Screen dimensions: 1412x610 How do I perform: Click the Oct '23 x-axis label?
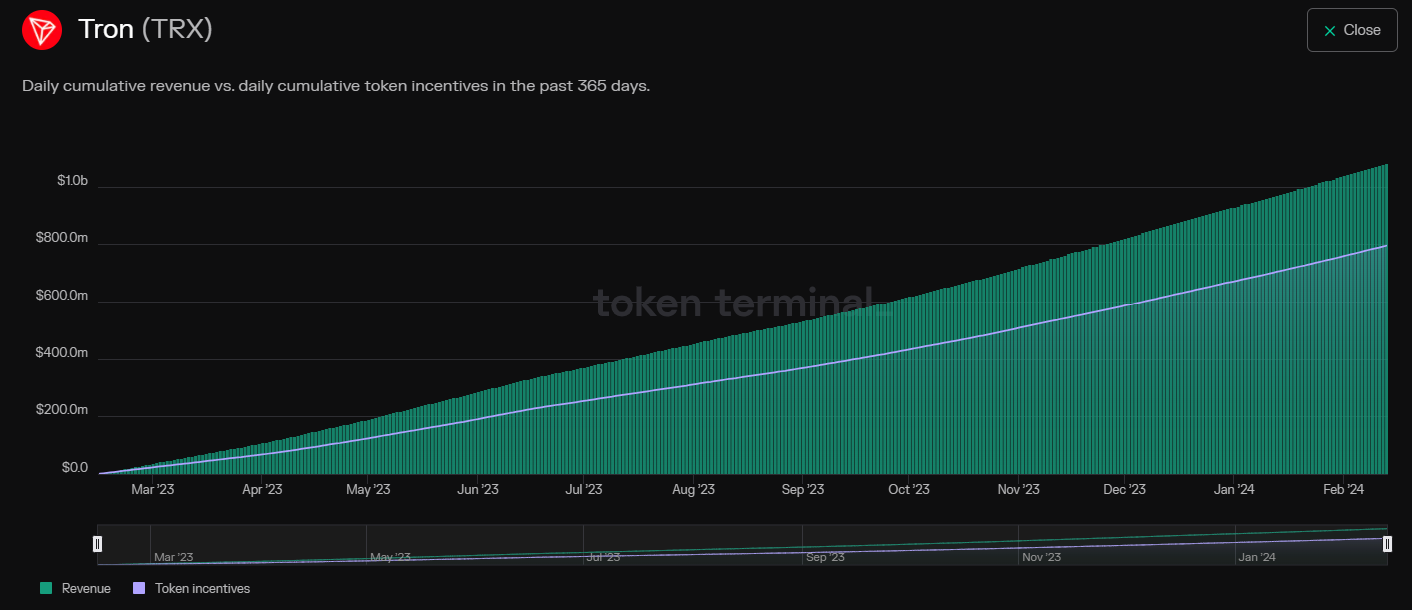(909, 489)
